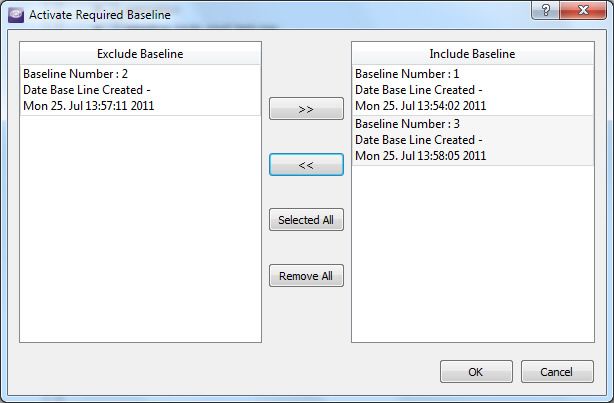
Task: Click the Include Baseline column header
Action: tap(472, 53)
